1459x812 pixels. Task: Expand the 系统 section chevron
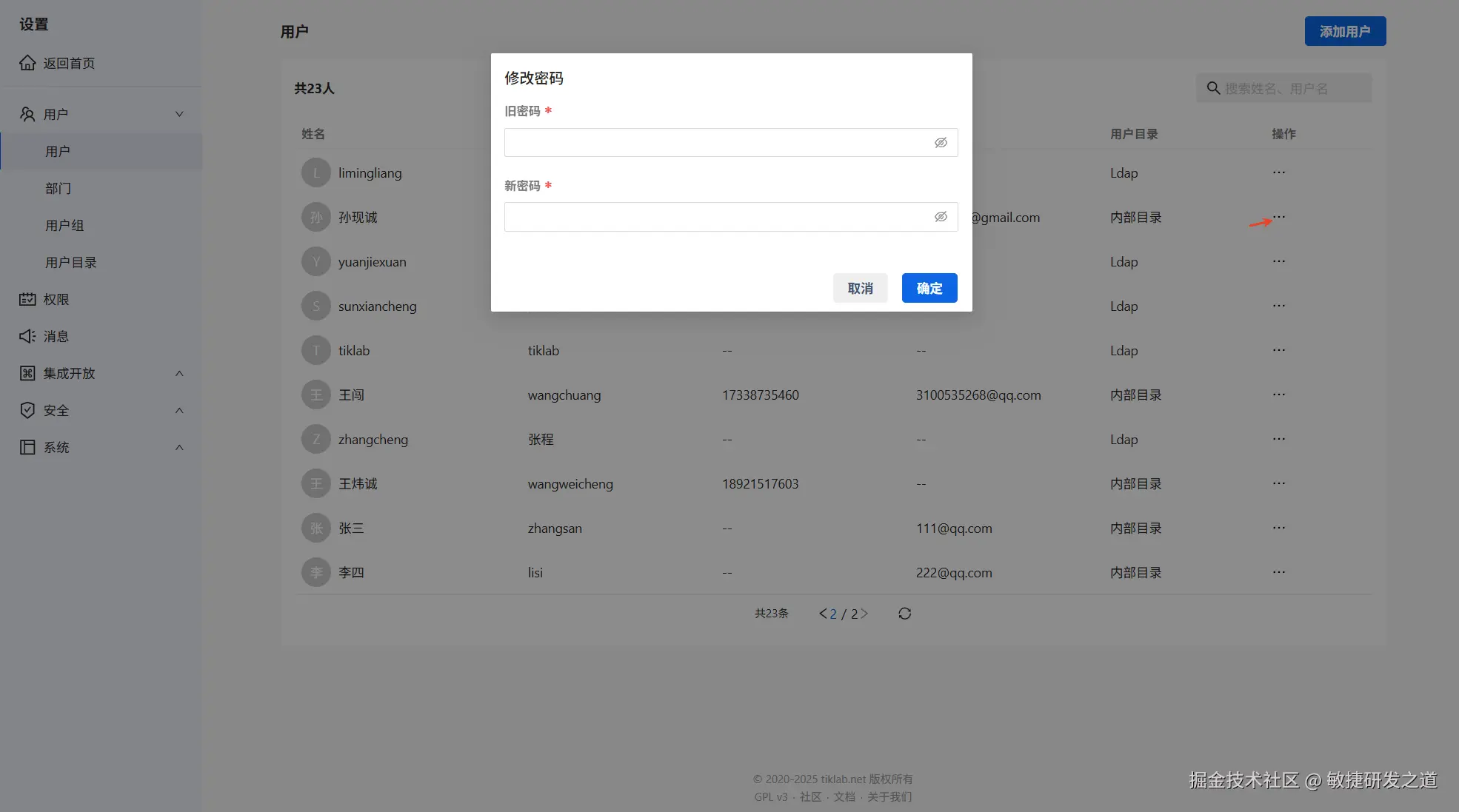(x=179, y=447)
